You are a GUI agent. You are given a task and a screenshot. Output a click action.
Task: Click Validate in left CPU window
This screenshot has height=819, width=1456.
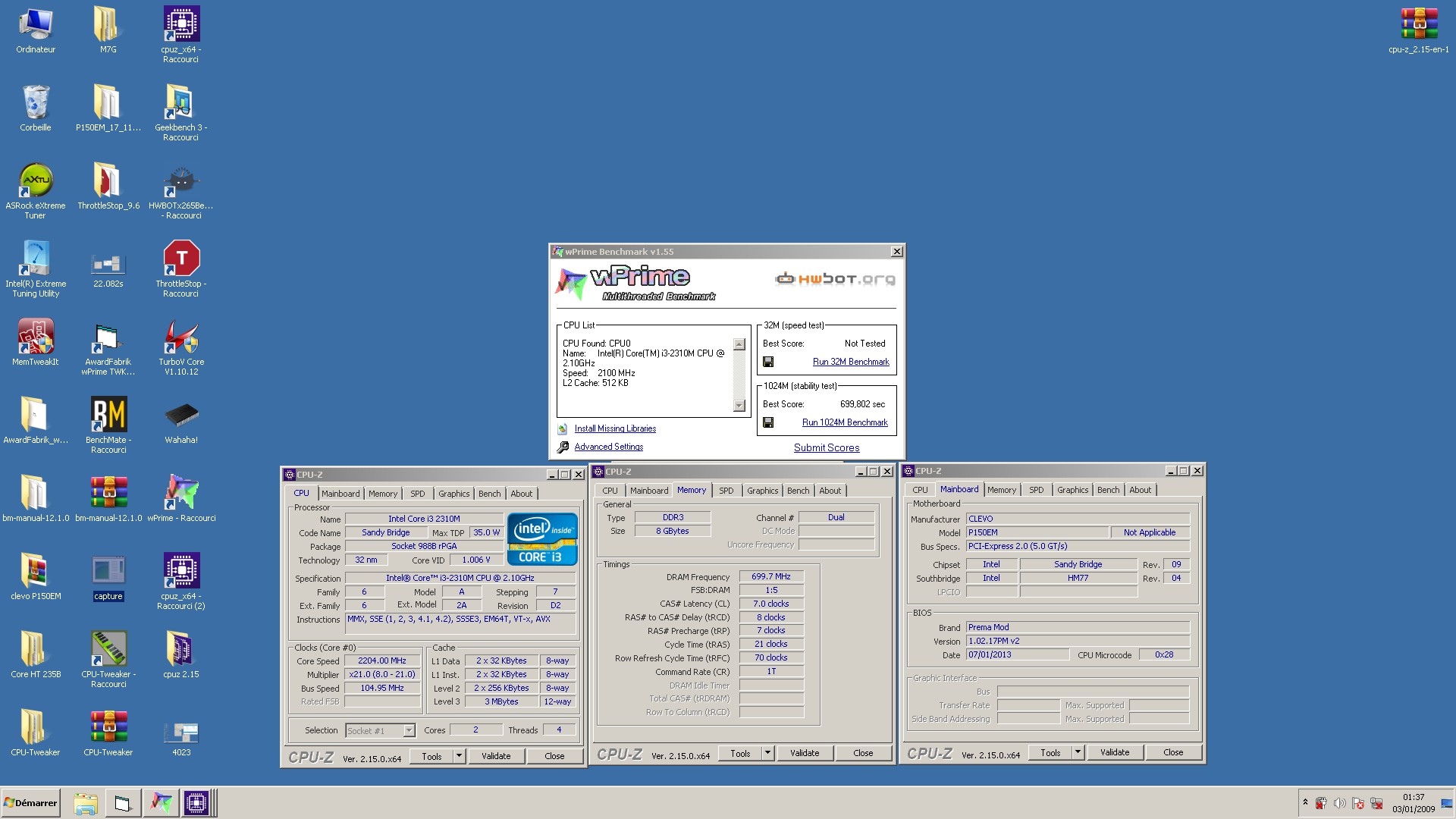(x=496, y=756)
